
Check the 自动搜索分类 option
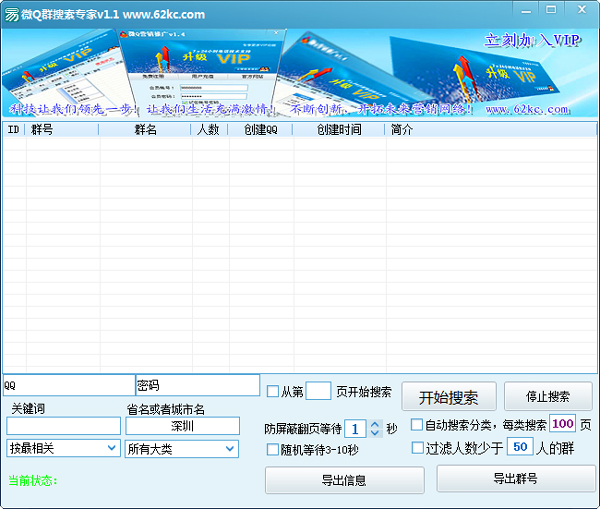coord(417,425)
